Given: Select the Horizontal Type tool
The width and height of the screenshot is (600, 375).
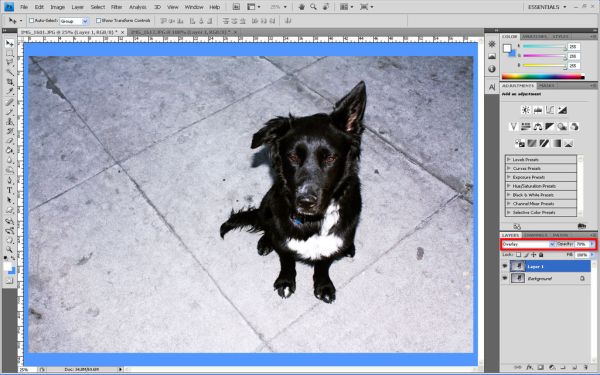Looking at the screenshot, I should (x=10, y=190).
